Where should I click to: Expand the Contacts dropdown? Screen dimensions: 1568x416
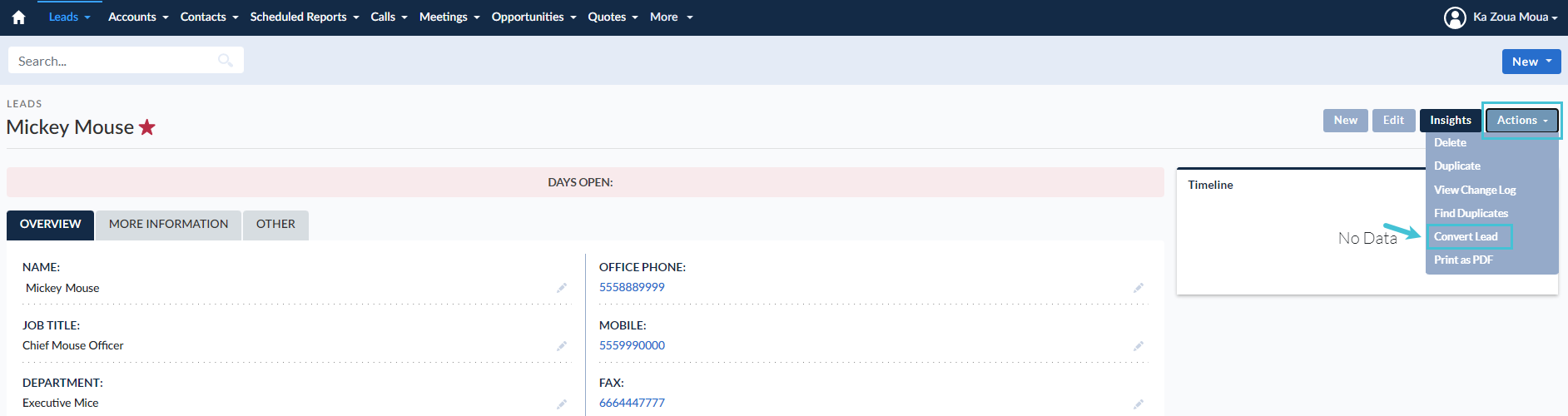coord(209,17)
